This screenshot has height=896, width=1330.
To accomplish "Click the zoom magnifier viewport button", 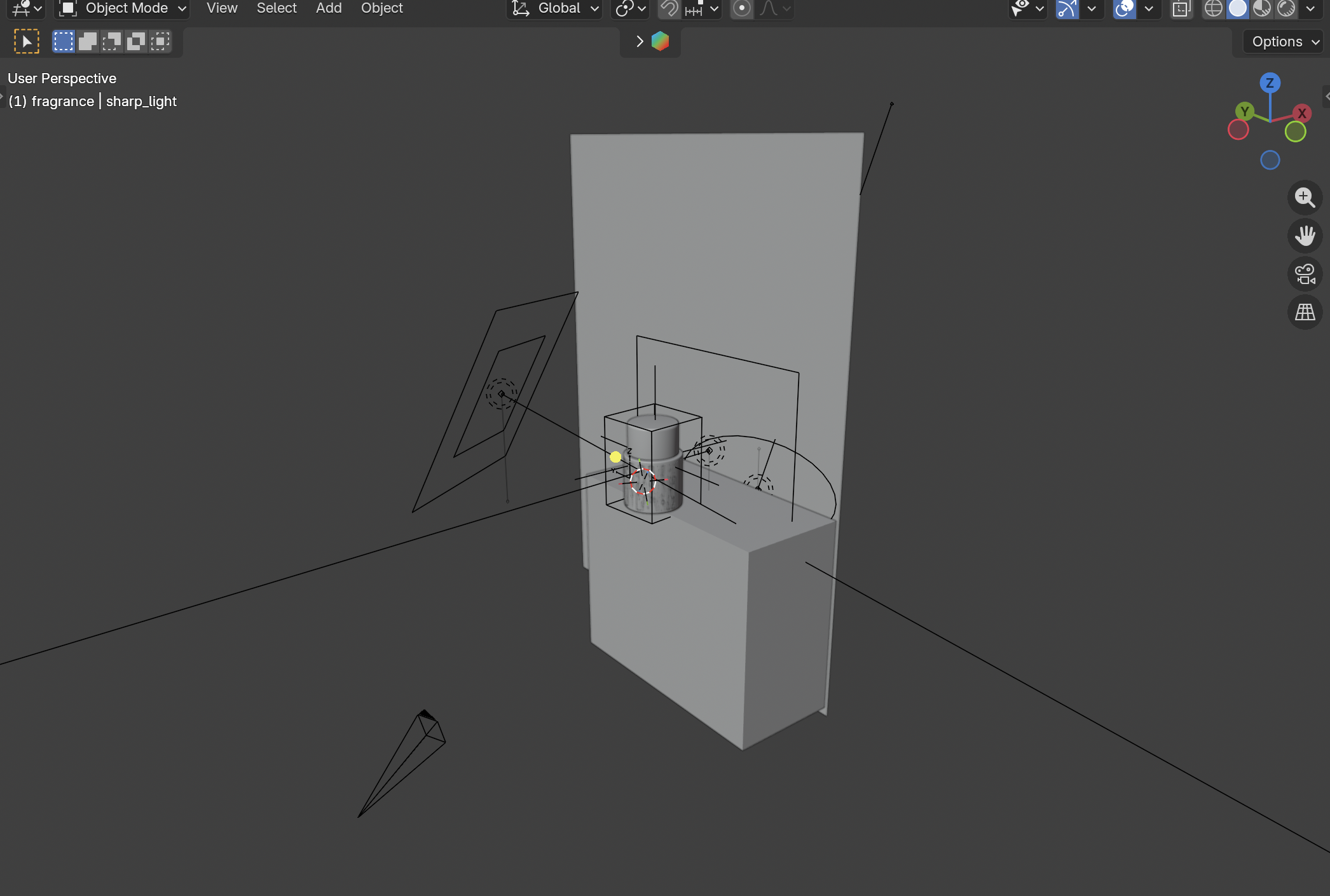I will (x=1305, y=198).
